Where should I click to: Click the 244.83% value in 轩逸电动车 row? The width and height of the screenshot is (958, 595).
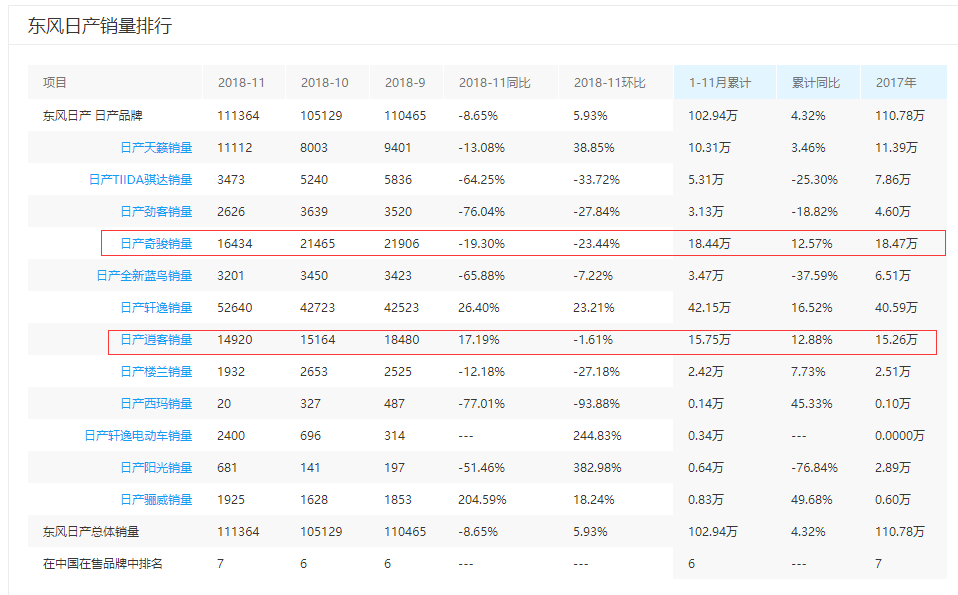pyautogui.click(x=597, y=436)
